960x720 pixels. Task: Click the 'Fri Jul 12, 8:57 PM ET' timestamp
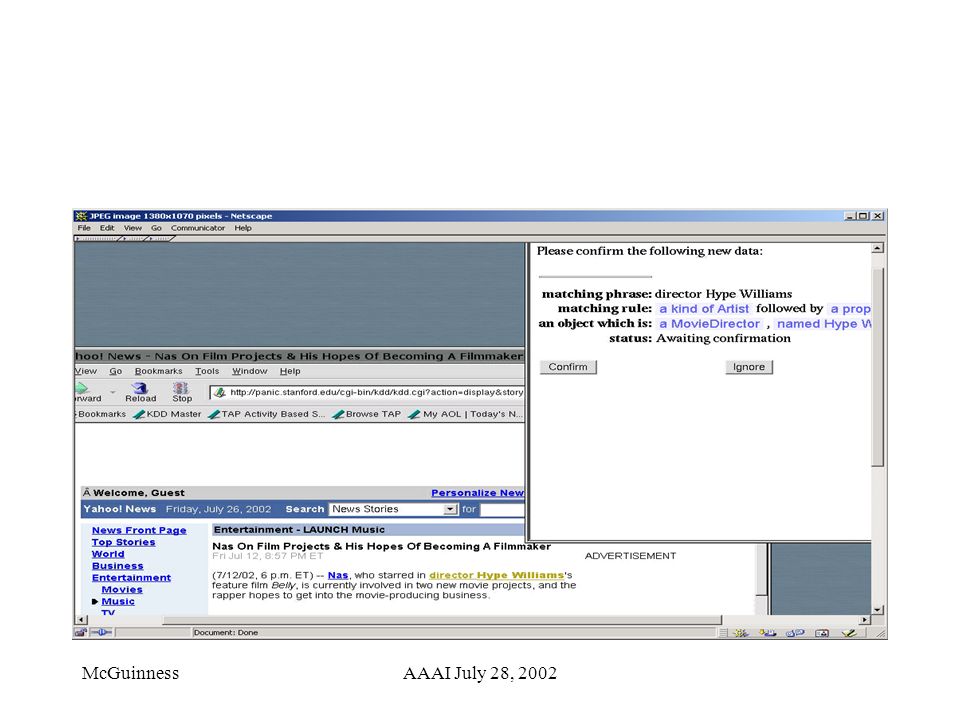(268, 556)
